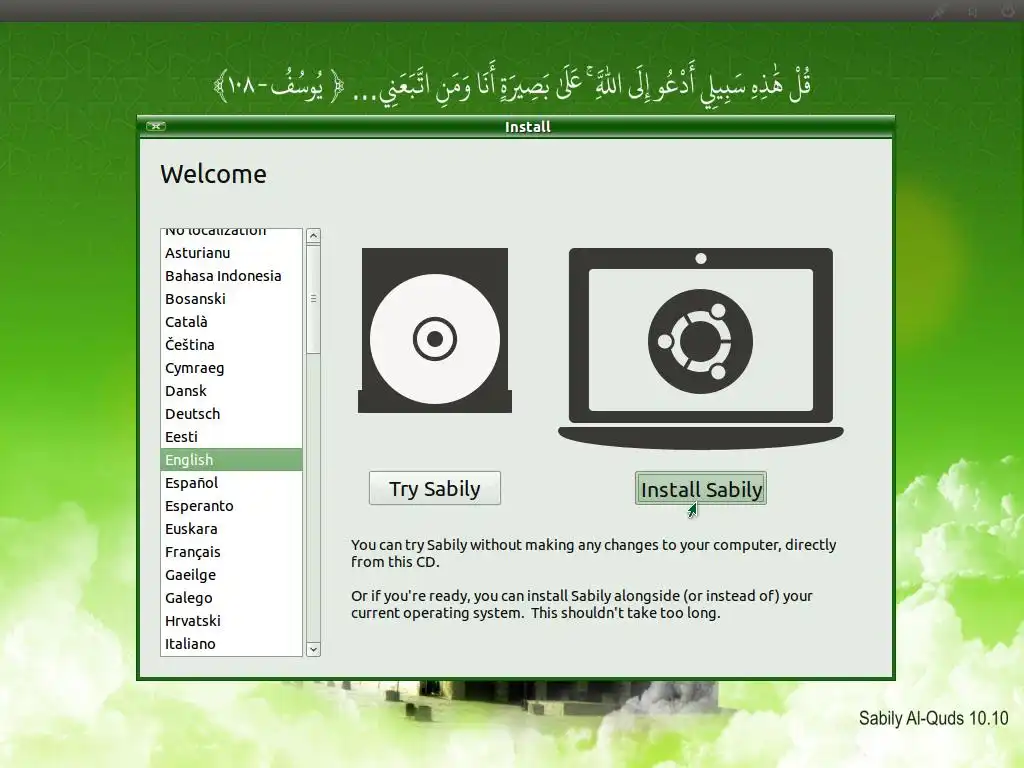
Task: Select Euskara language
Action: [231, 529]
